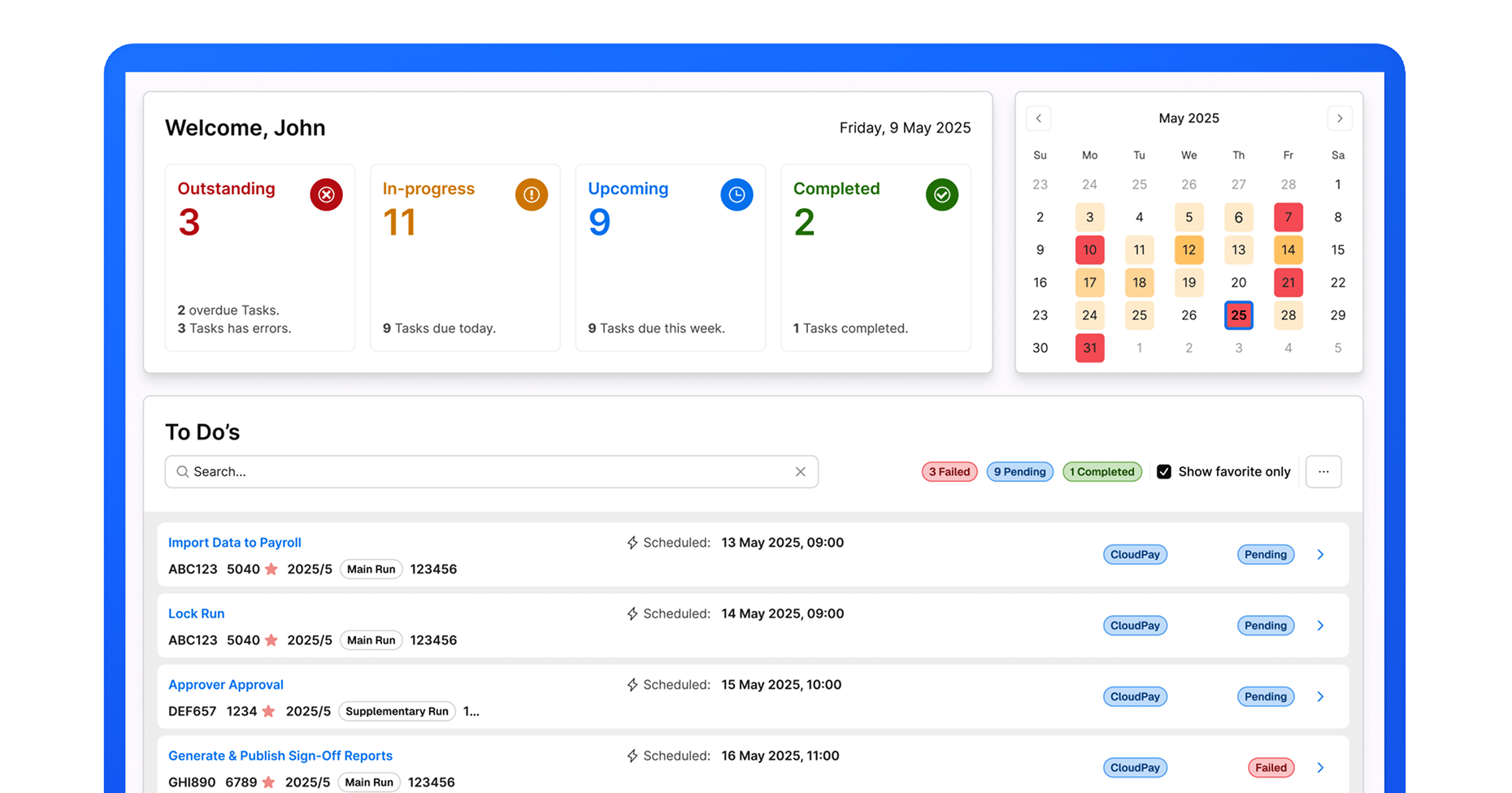This screenshot has width=1512, height=793.
Task: Go to previous month in calendar
Action: pos(1038,118)
